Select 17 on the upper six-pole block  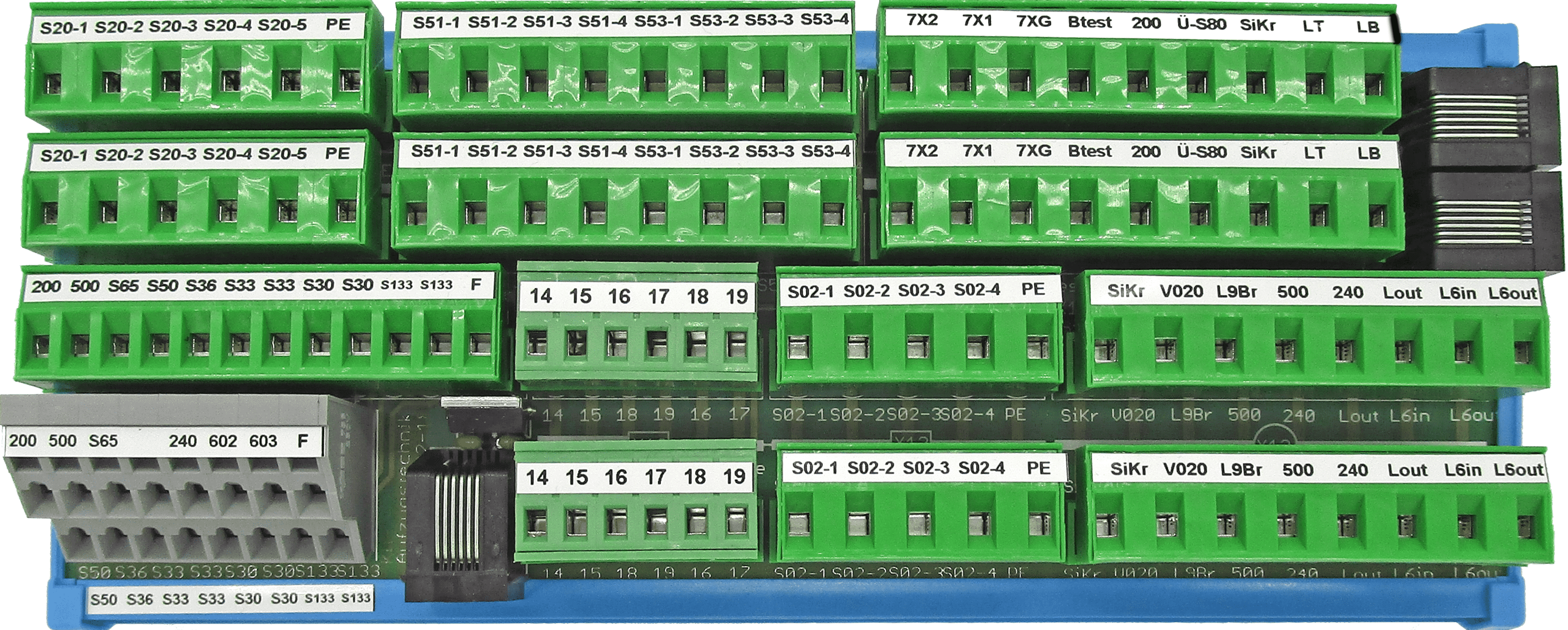658,296
